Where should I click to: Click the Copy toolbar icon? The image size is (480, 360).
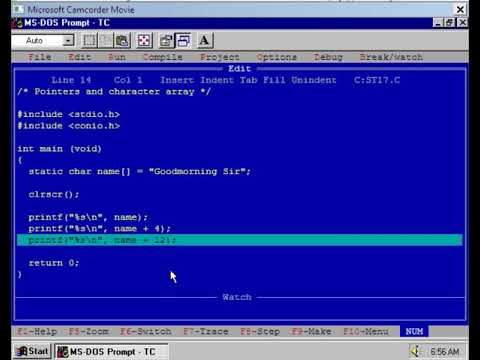(x=106, y=41)
